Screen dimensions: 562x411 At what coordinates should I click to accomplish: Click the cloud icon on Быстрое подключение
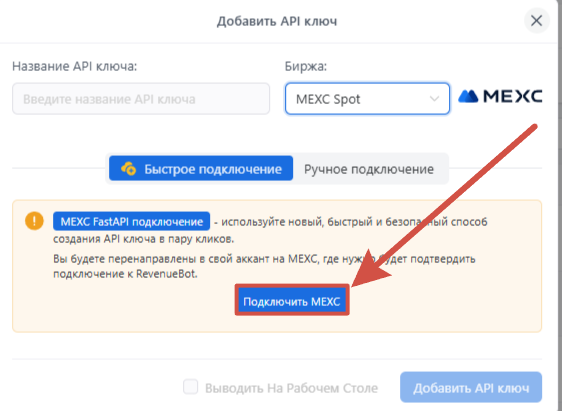(128, 168)
